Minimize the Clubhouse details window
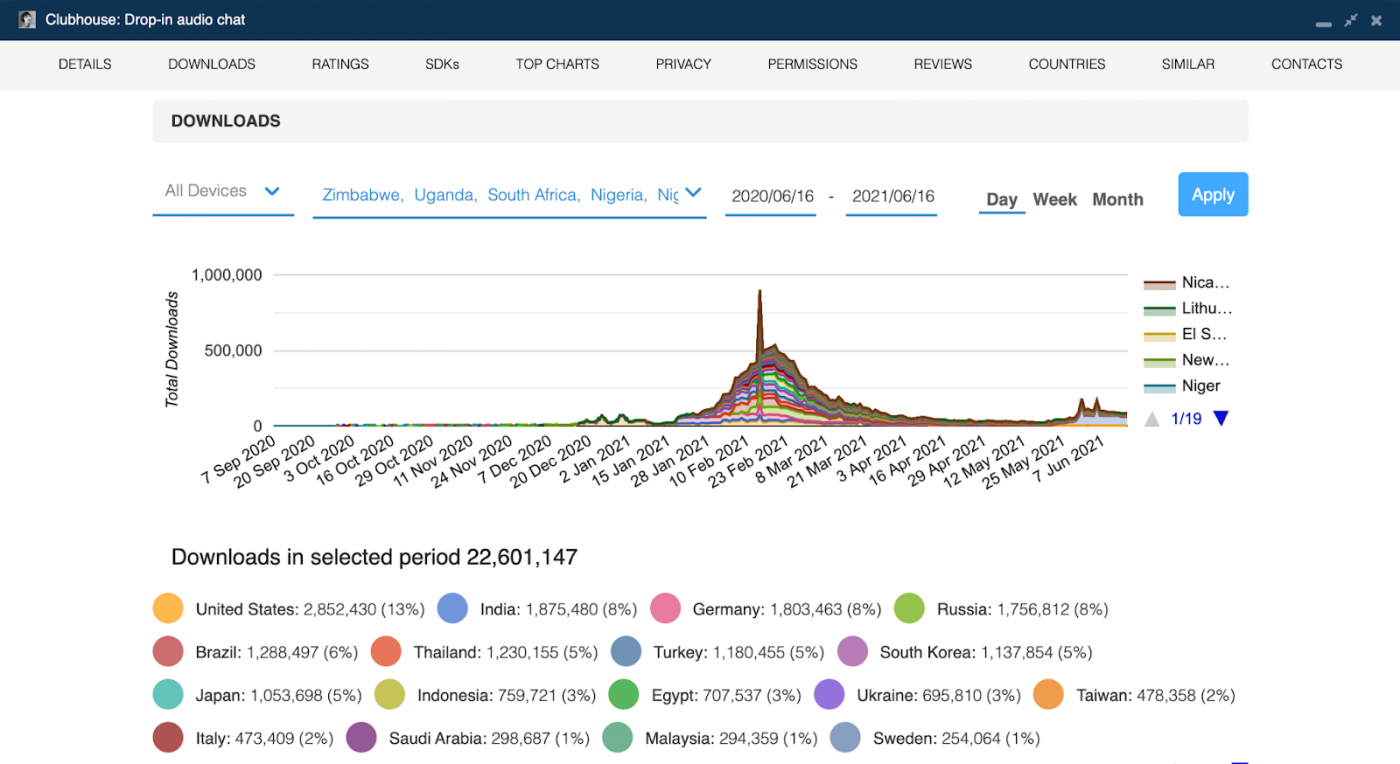The width and height of the screenshot is (1400, 764). pos(1323,24)
